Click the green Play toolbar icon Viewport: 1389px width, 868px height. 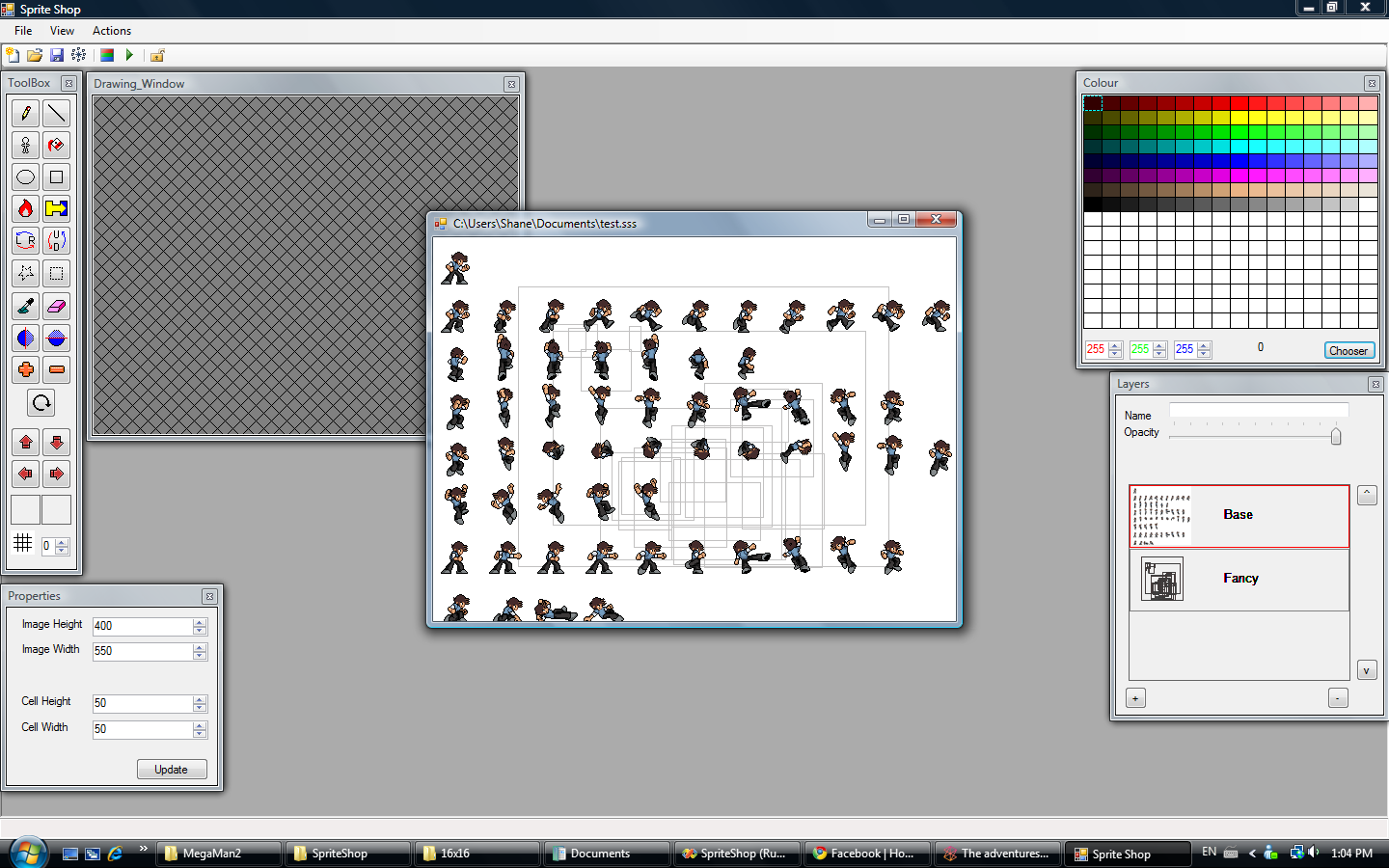(129, 55)
